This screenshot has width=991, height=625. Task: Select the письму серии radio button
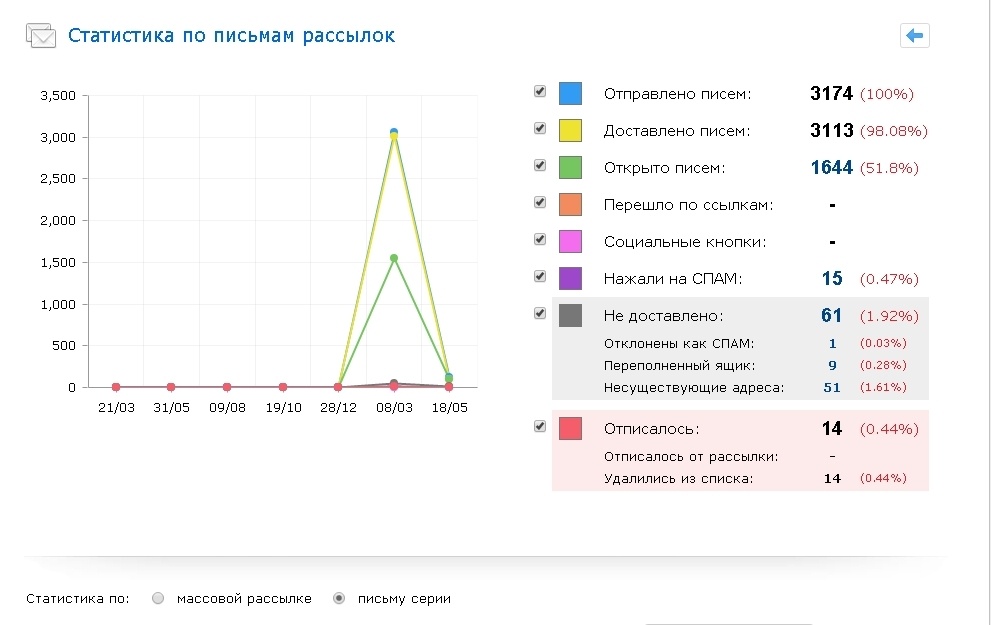tap(339, 597)
